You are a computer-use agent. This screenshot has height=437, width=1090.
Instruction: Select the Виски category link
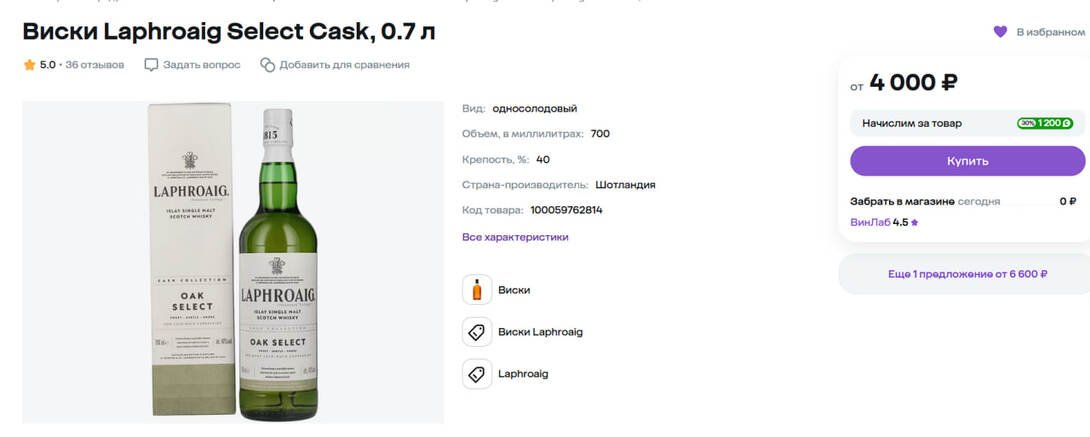tap(514, 290)
